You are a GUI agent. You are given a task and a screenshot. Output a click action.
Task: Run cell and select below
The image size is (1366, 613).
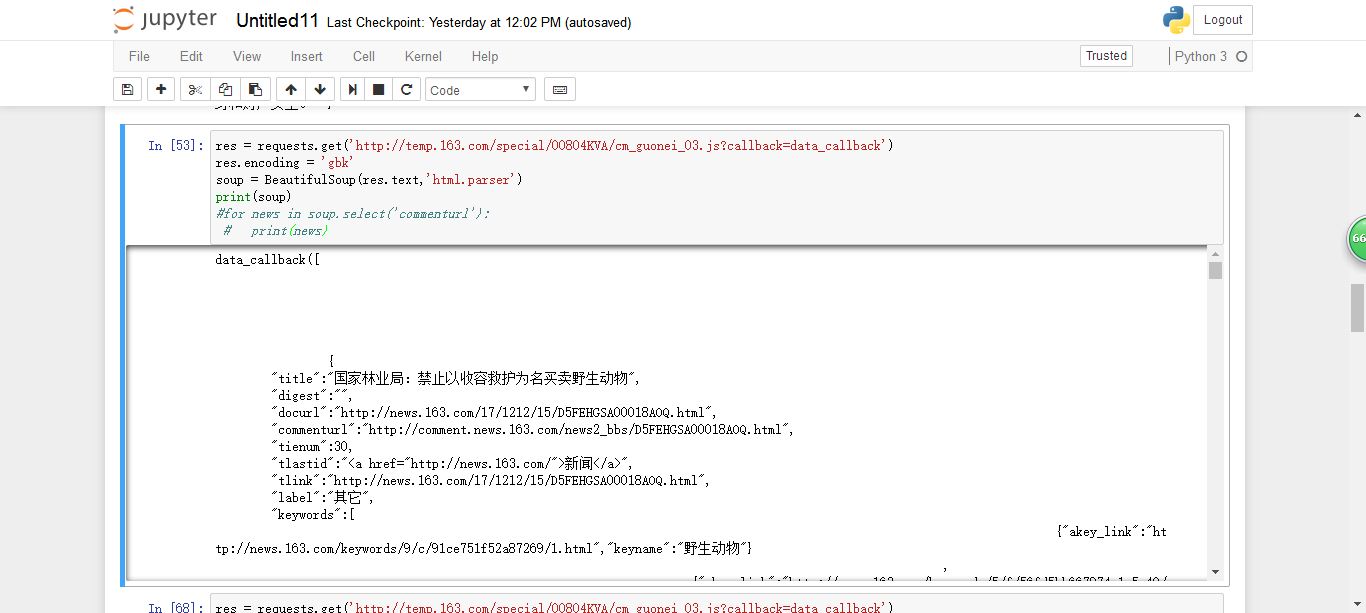[x=352, y=90]
